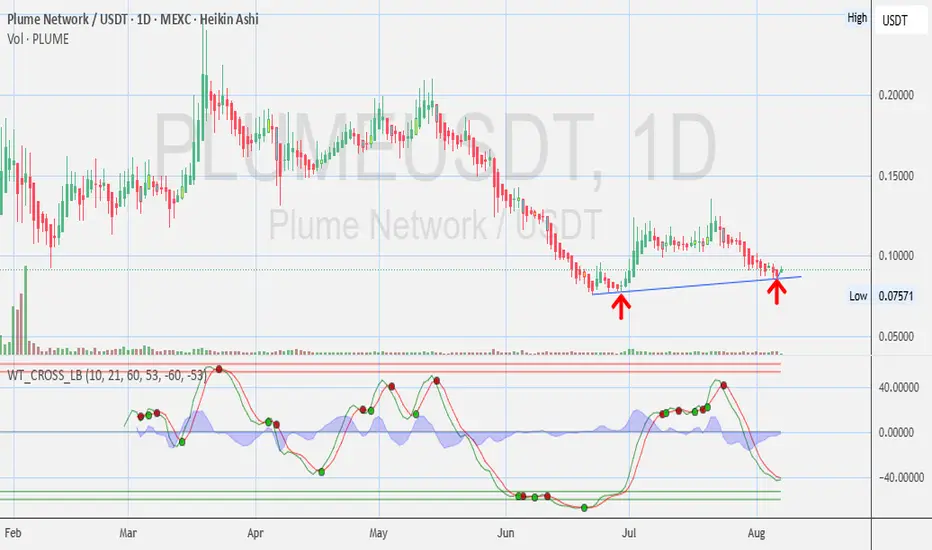Click the May label on time axis
The image size is (932, 550).
(378, 533)
